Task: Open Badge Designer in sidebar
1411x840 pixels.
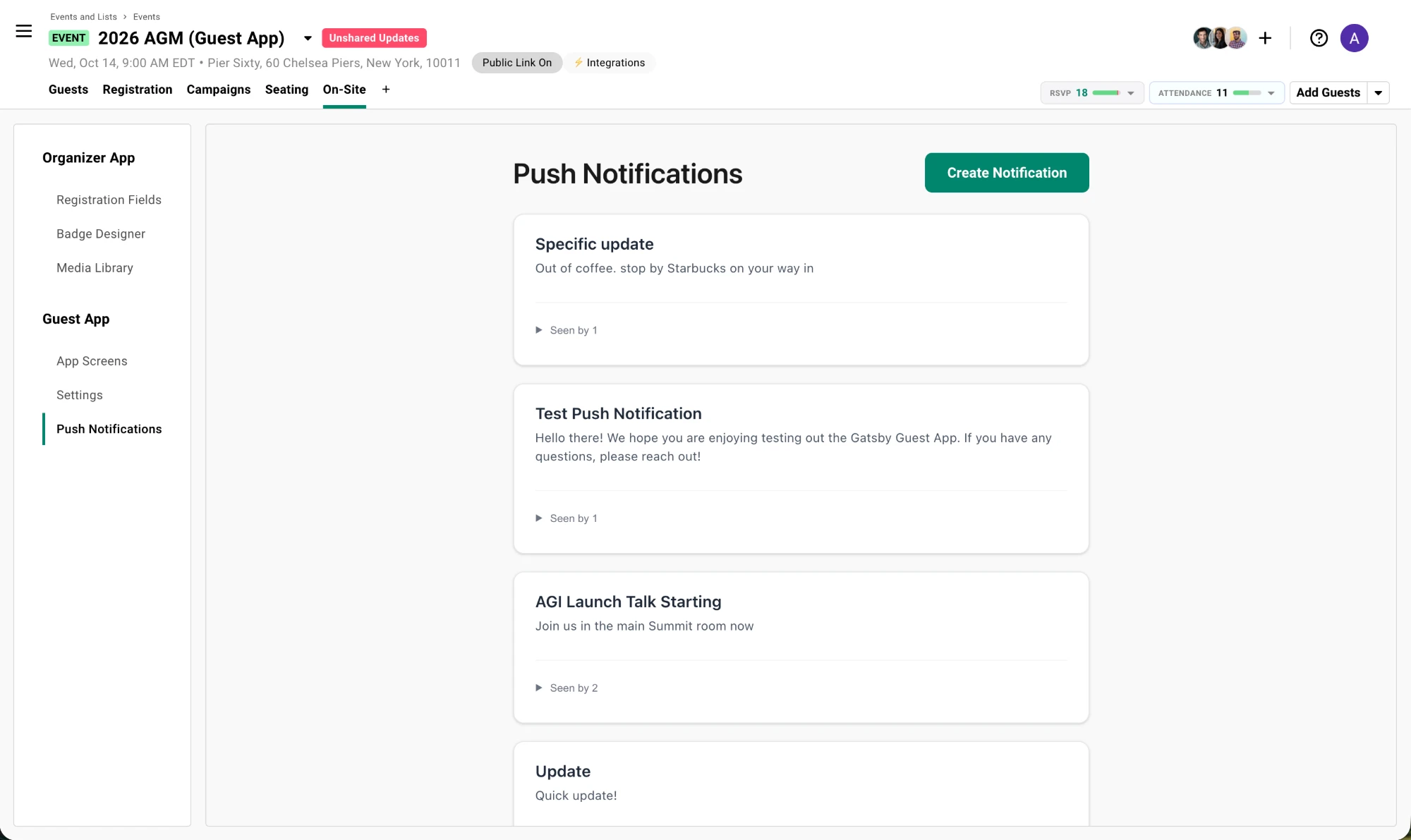Action: [x=101, y=233]
